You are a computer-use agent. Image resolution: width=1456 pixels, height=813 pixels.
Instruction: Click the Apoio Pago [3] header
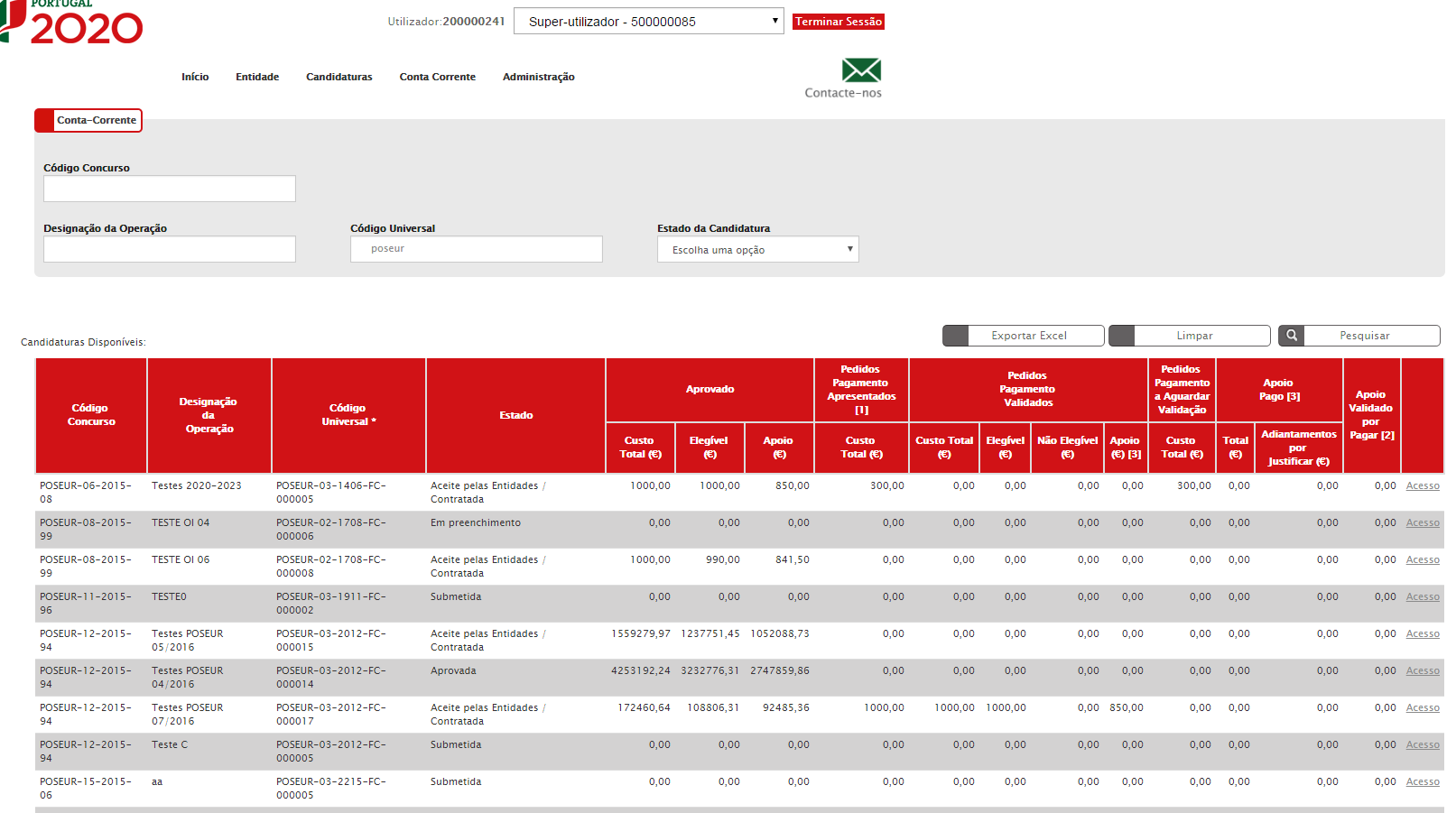tap(1279, 390)
